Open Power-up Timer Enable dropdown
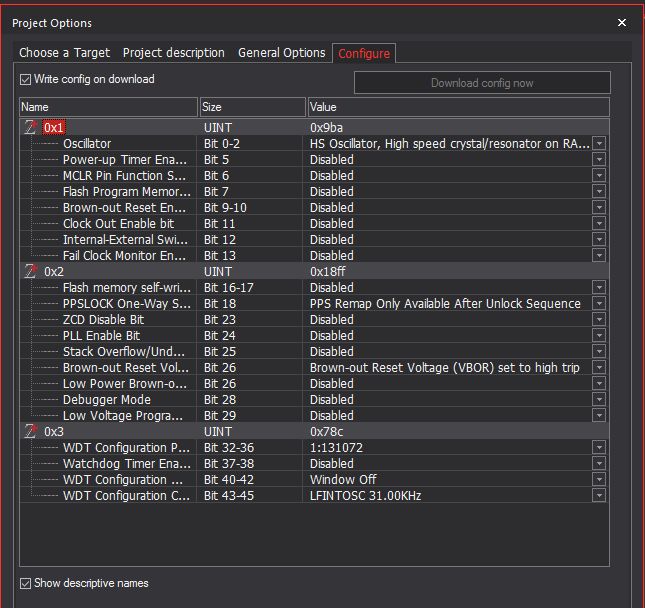The width and height of the screenshot is (645, 608). [599, 160]
